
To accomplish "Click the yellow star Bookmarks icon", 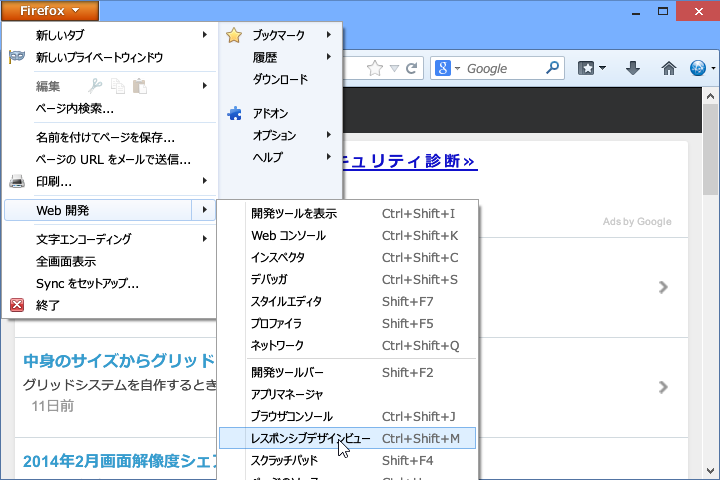I will tap(234, 35).
